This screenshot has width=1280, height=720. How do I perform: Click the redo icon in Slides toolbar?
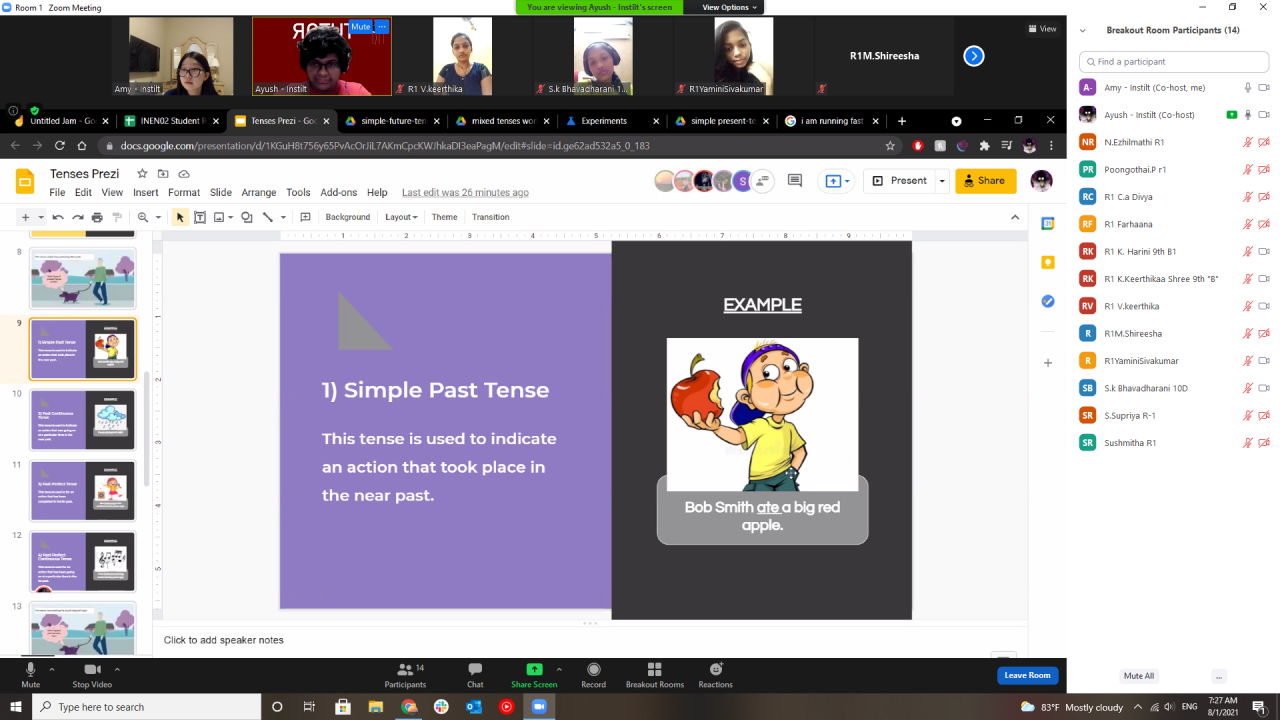pos(77,217)
